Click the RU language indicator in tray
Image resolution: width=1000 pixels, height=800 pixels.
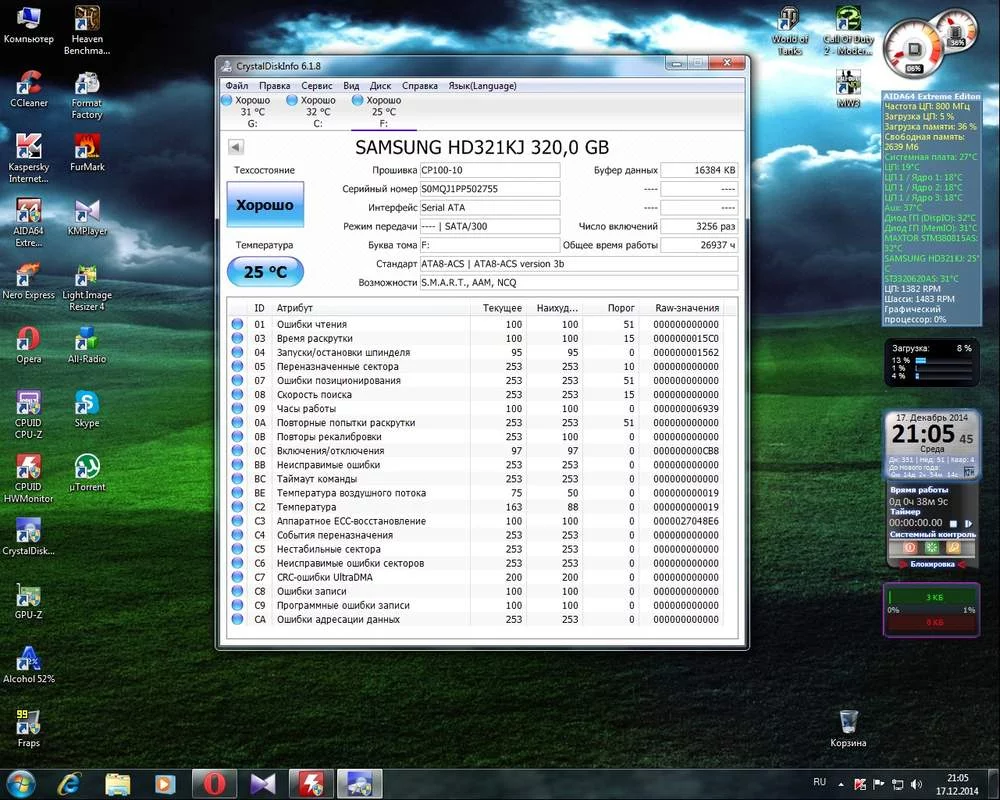click(x=820, y=781)
